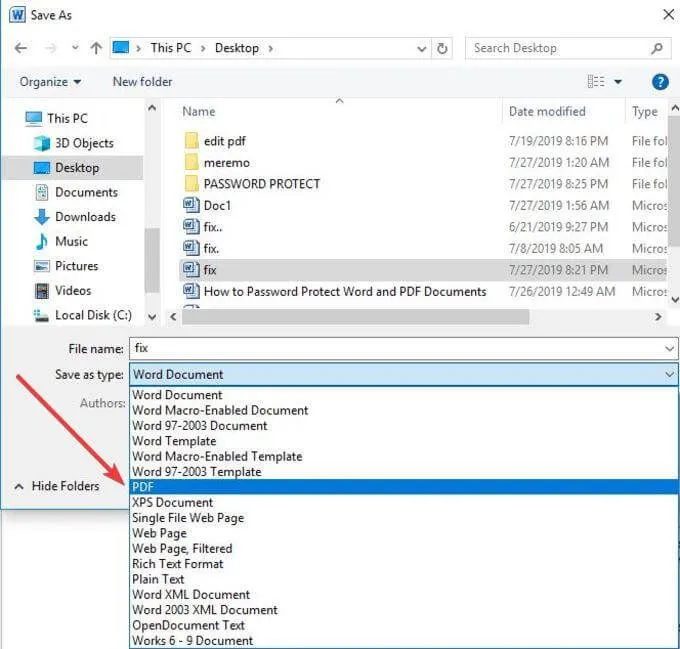Open Videos in sidebar
Viewport: 680px width, 649px height.
point(63,290)
